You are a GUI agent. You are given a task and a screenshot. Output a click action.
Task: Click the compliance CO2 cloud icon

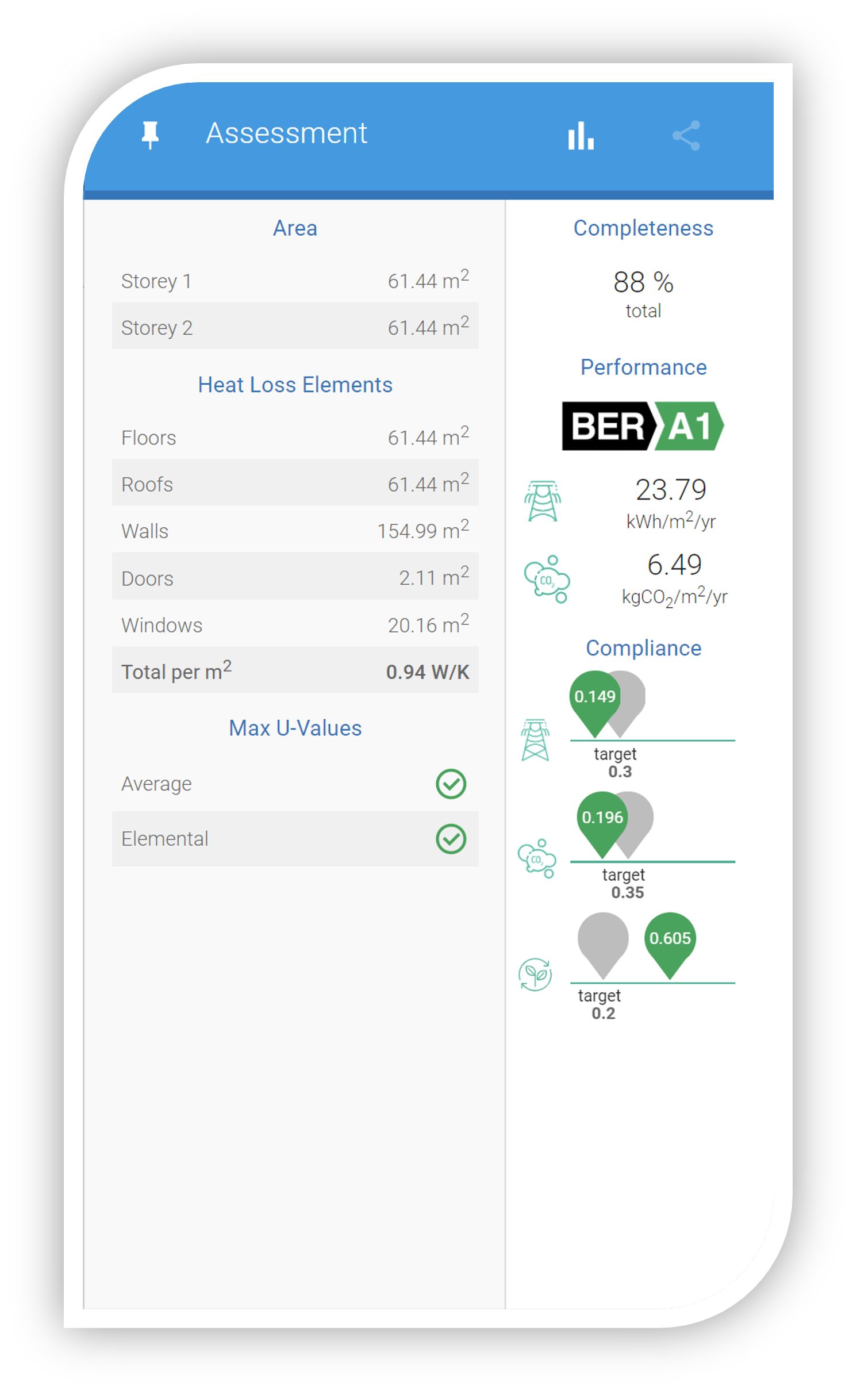point(537,858)
